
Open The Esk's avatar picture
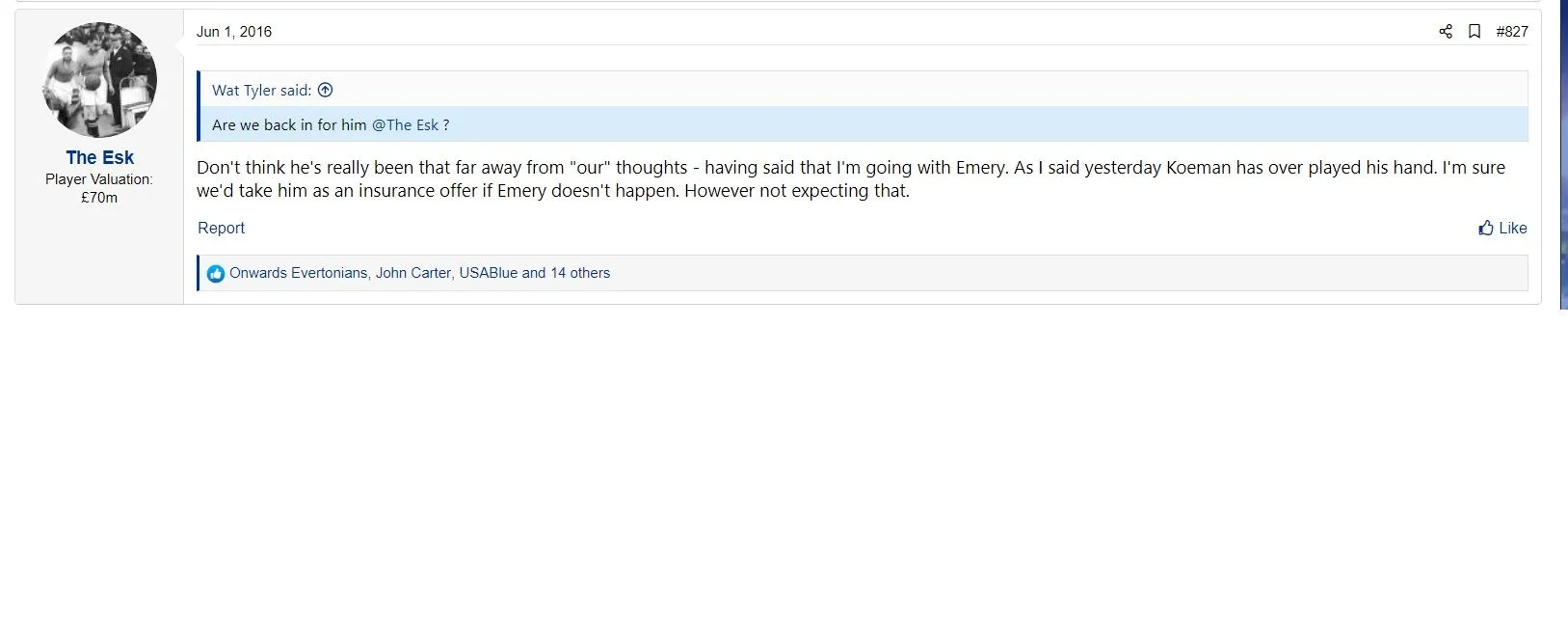(x=99, y=79)
